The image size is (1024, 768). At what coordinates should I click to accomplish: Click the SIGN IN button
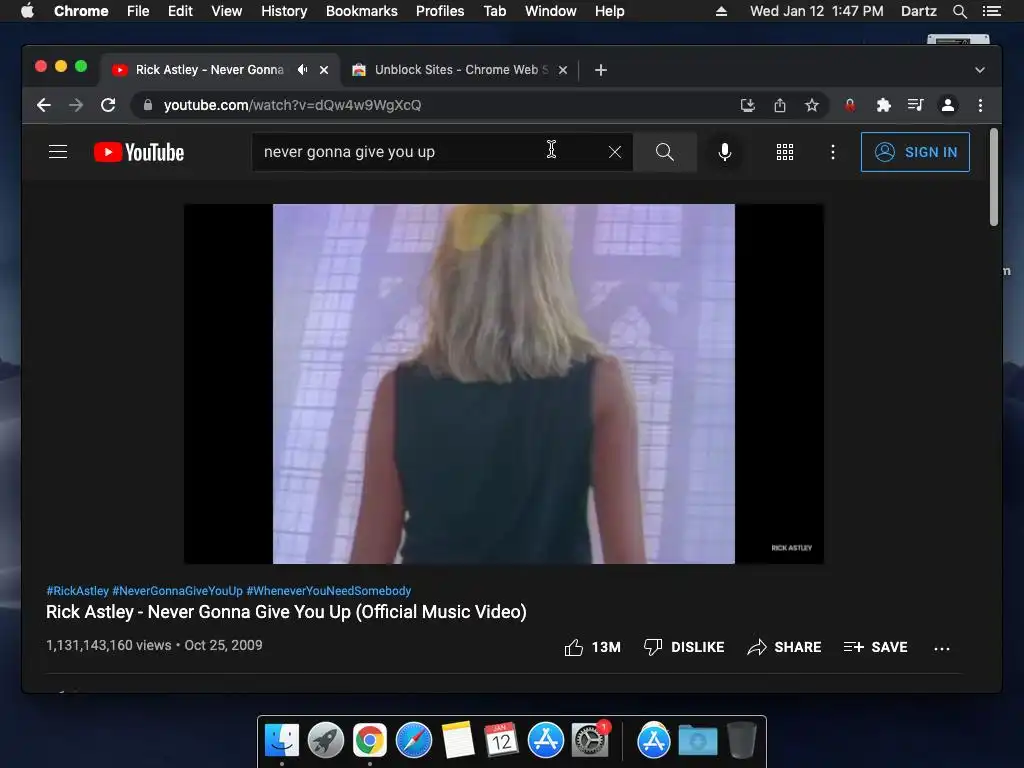click(915, 152)
